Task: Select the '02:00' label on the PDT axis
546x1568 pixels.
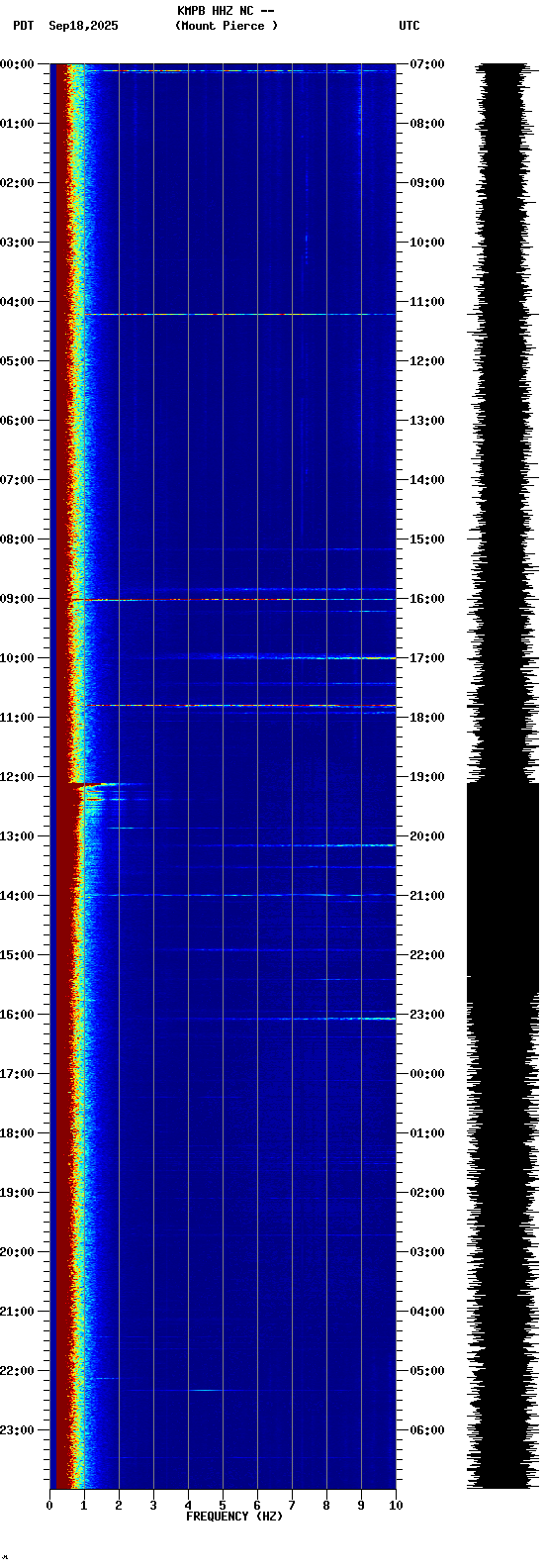Action: tap(17, 183)
